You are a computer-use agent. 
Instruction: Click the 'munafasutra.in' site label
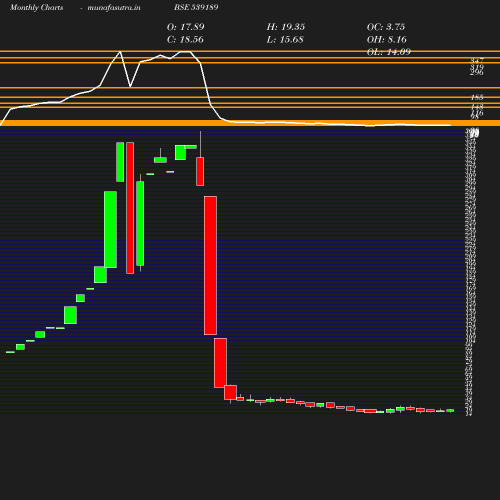point(114,8)
